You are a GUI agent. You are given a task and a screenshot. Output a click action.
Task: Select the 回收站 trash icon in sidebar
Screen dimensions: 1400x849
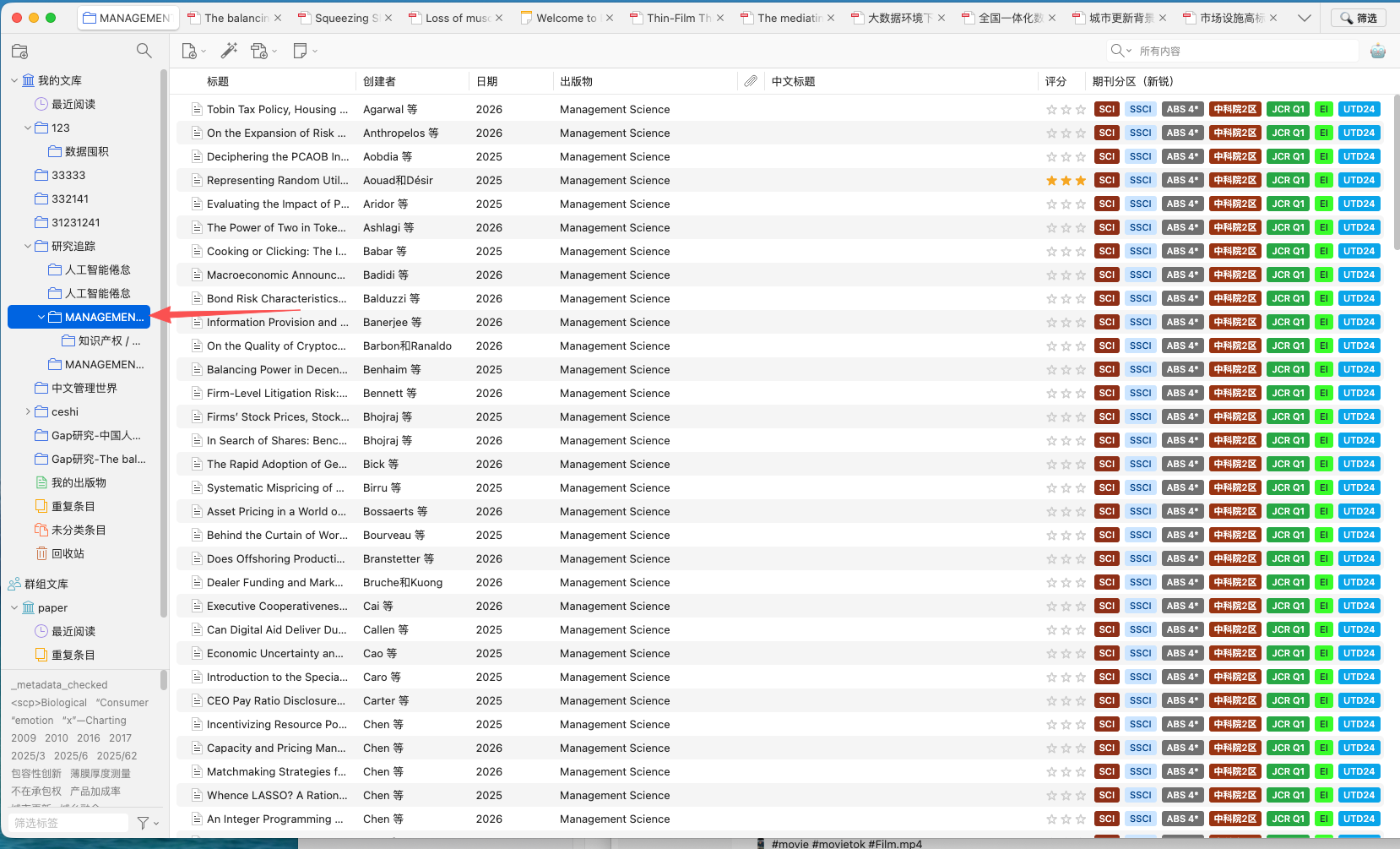[x=41, y=553]
